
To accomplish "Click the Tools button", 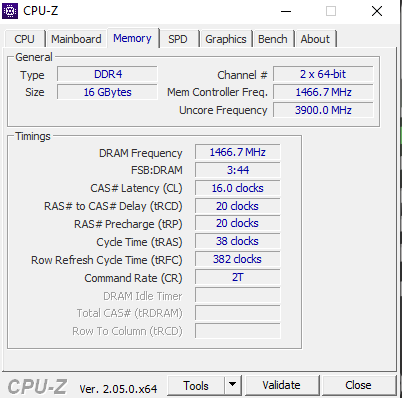I will 196,386.
